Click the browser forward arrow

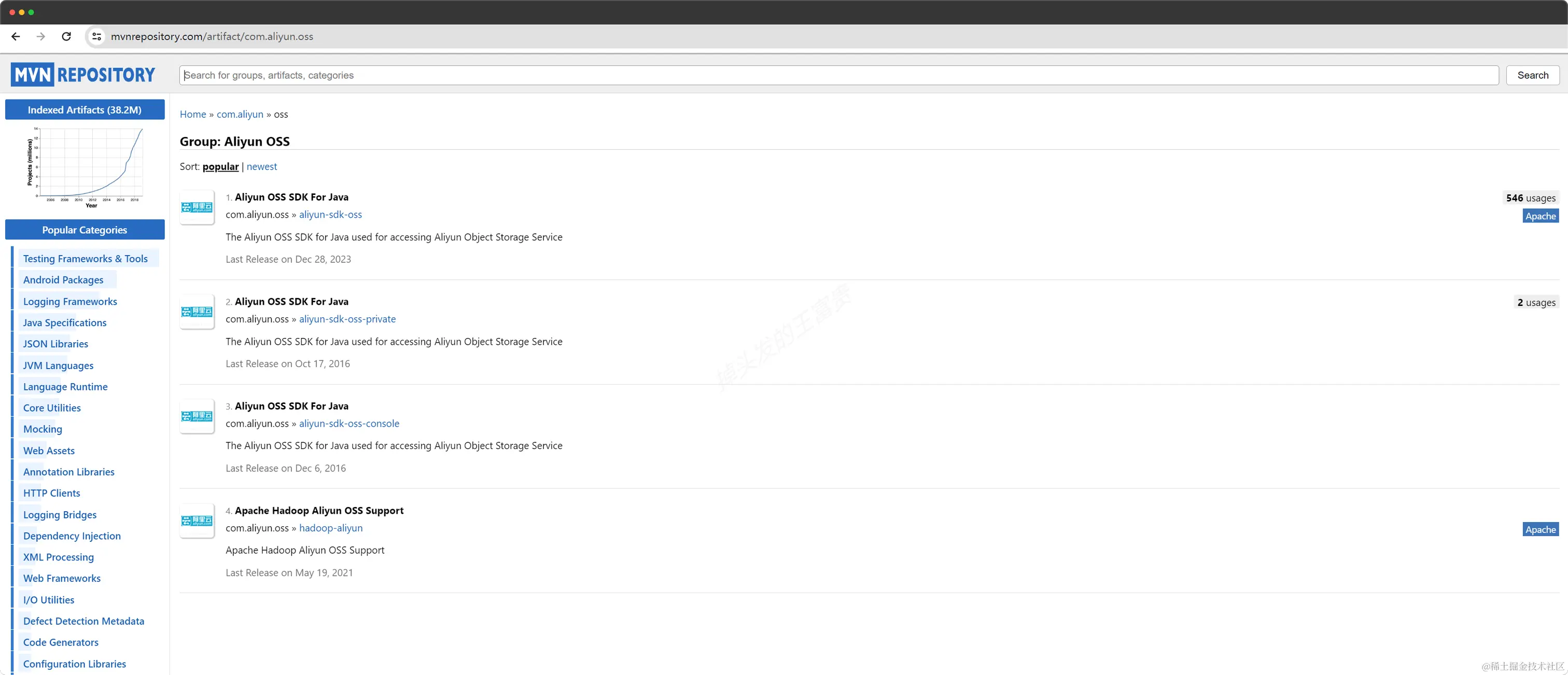pyautogui.click(x=41, y=36)
